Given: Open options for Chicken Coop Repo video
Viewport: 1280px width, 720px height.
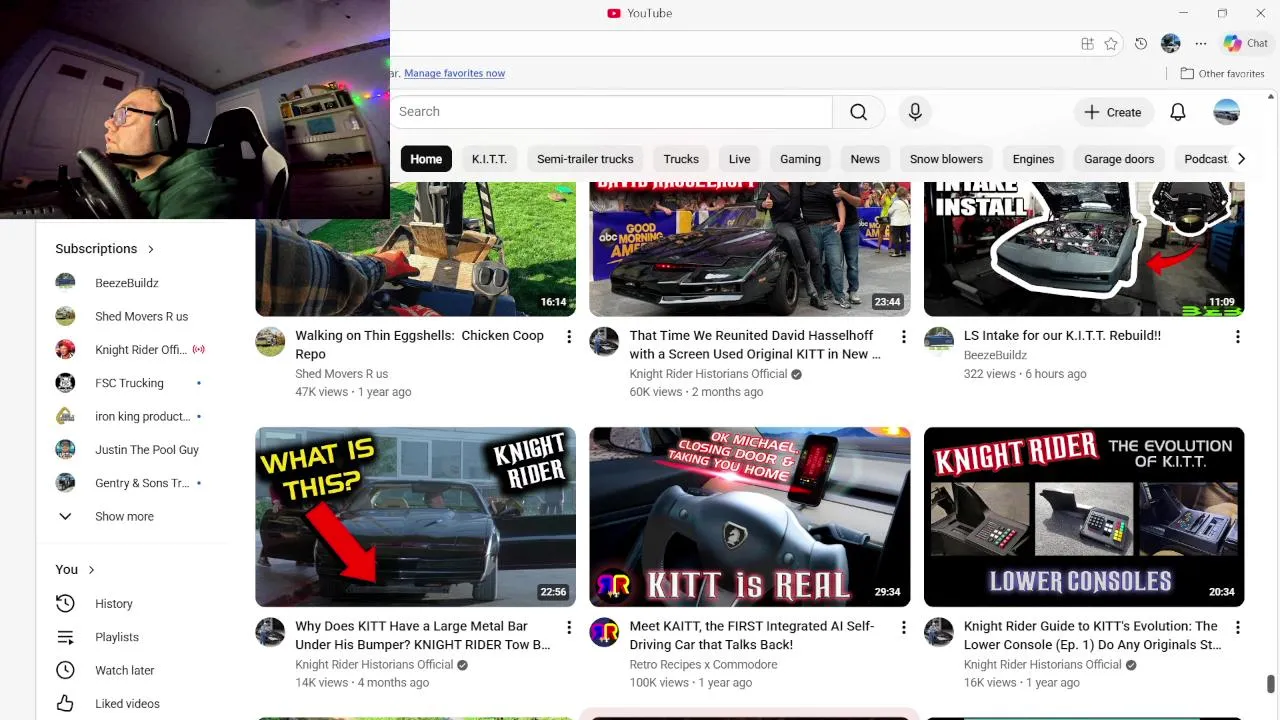Looking at the screenshot, I should click(x=569, y=337).
